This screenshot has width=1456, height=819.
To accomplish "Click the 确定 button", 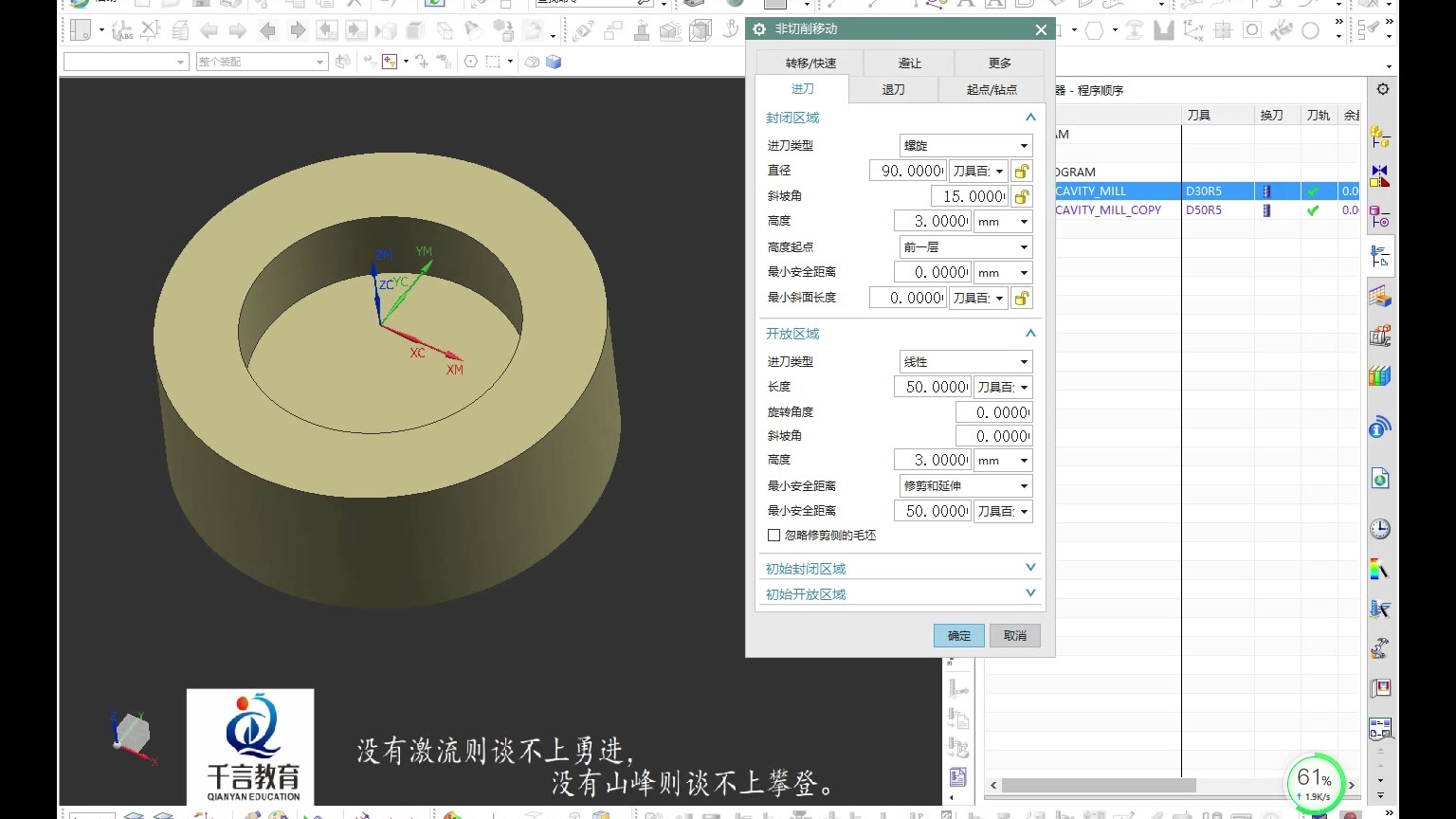I will 958,636.
